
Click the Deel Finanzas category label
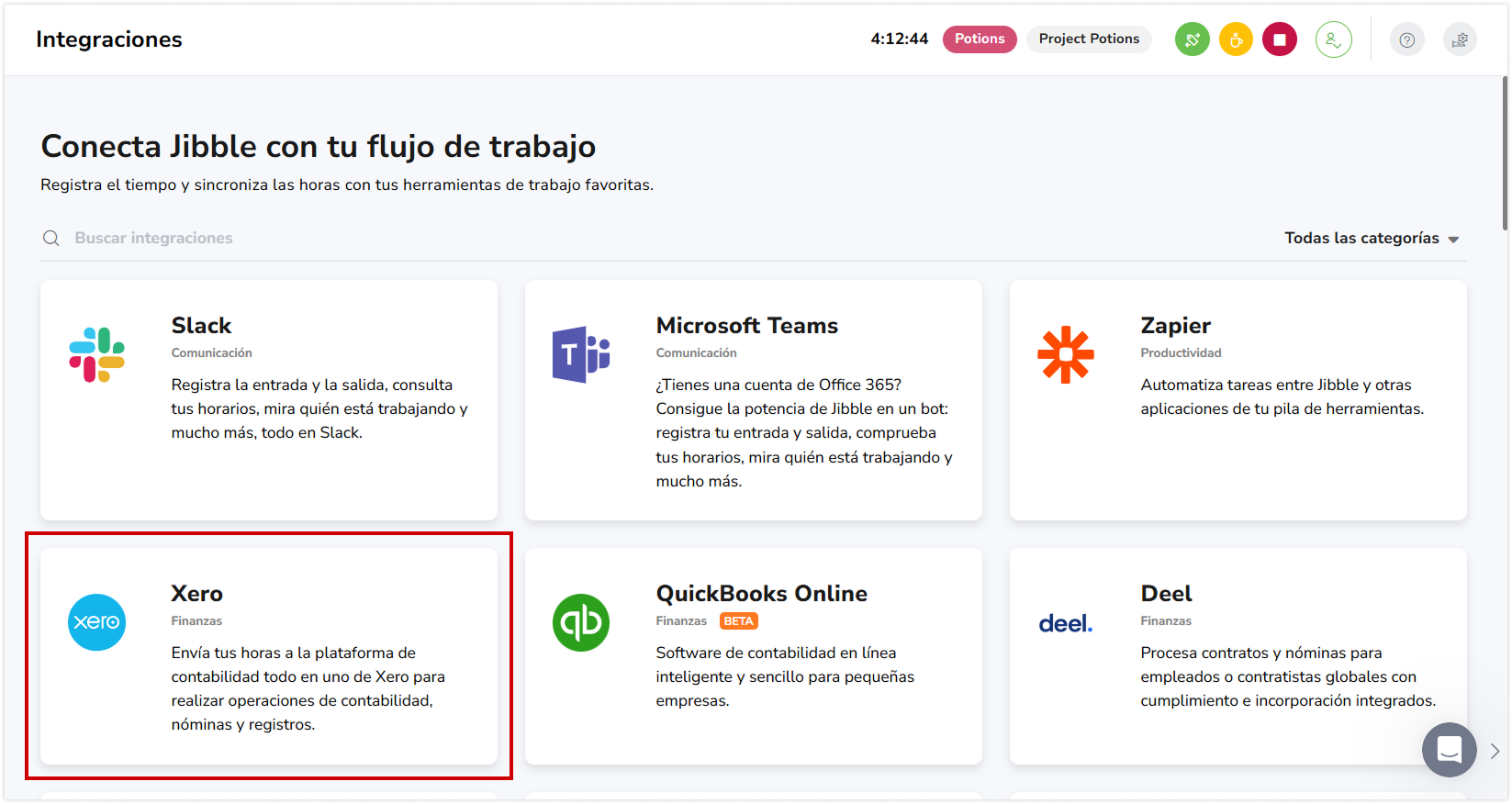[1166, 621]
